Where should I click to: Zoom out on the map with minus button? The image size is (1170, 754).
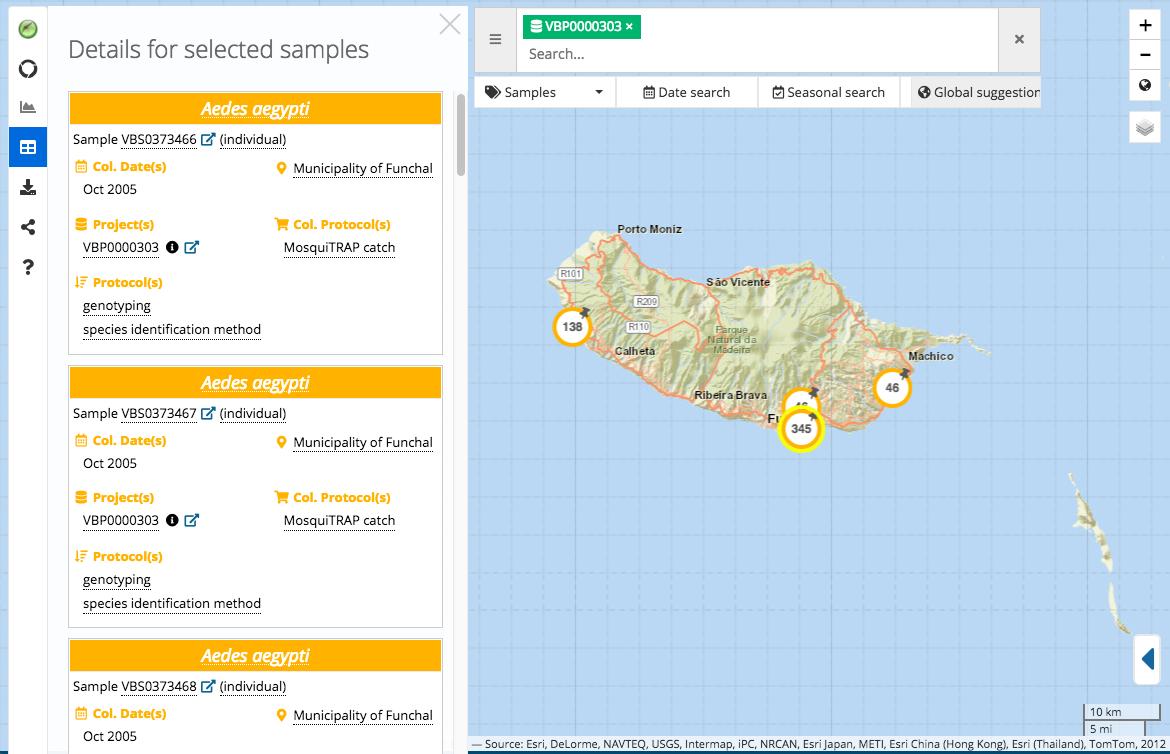coord(1146,55)
